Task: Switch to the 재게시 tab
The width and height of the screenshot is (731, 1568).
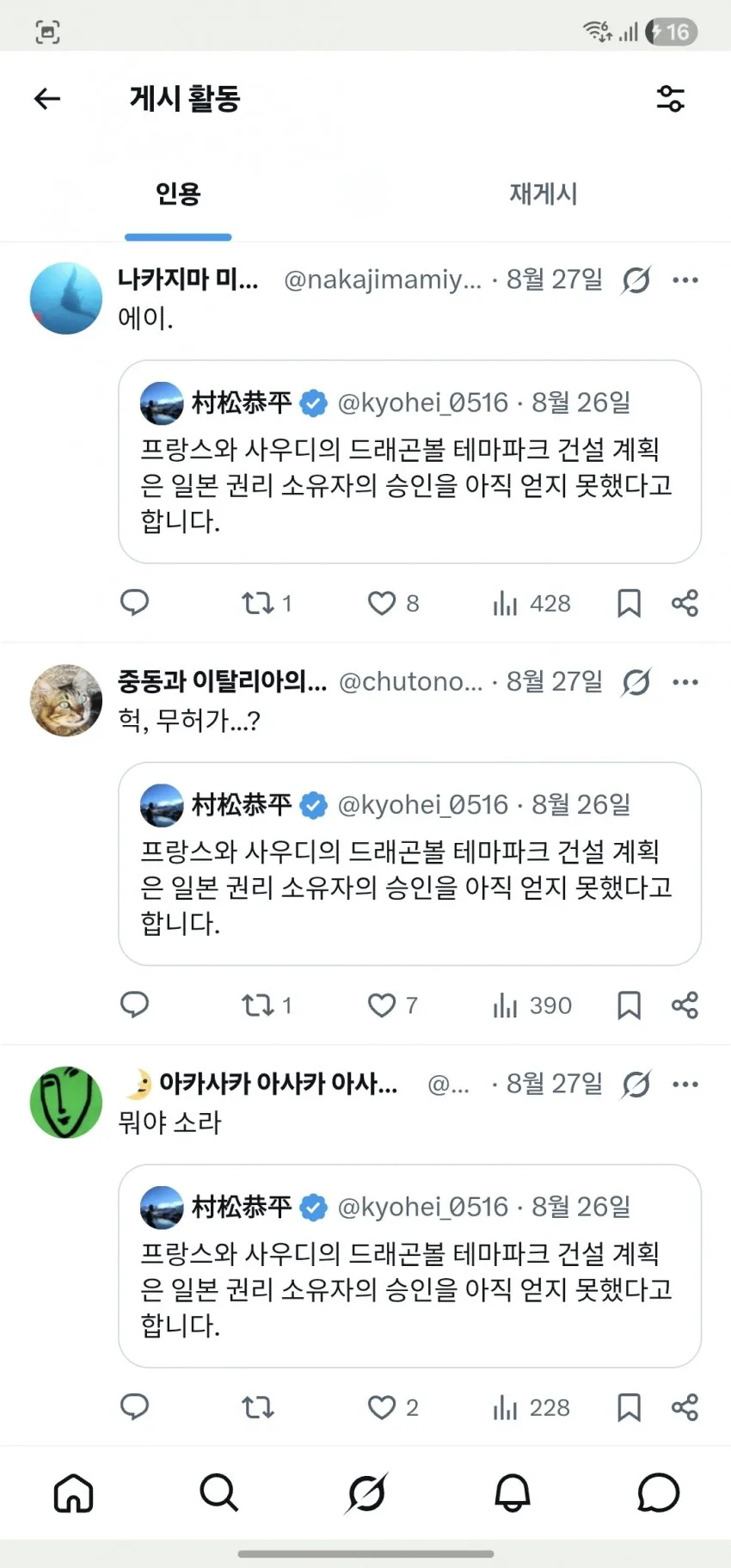Action: [544, 194]
